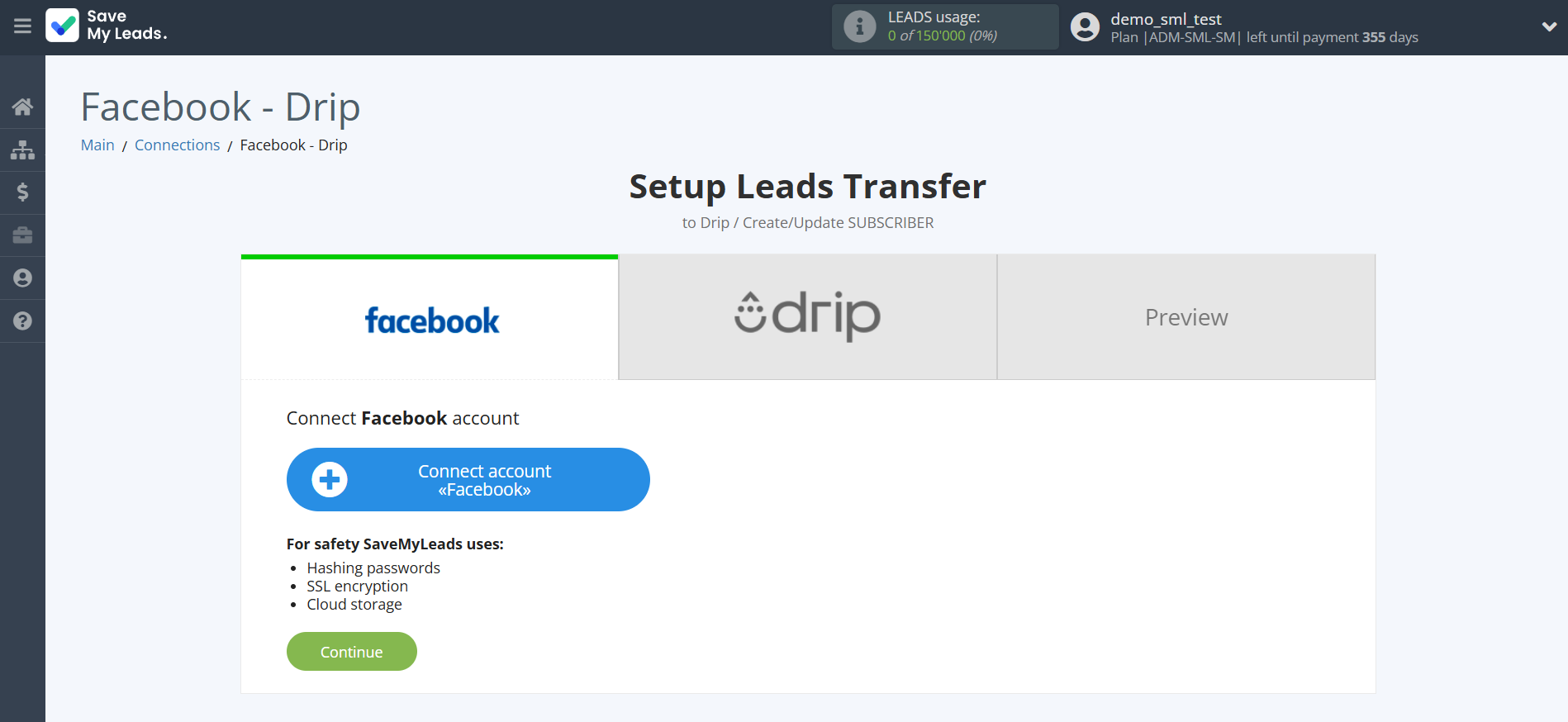Click the demo_sml_test username
1568x722 pixels.
point(1166,19)
